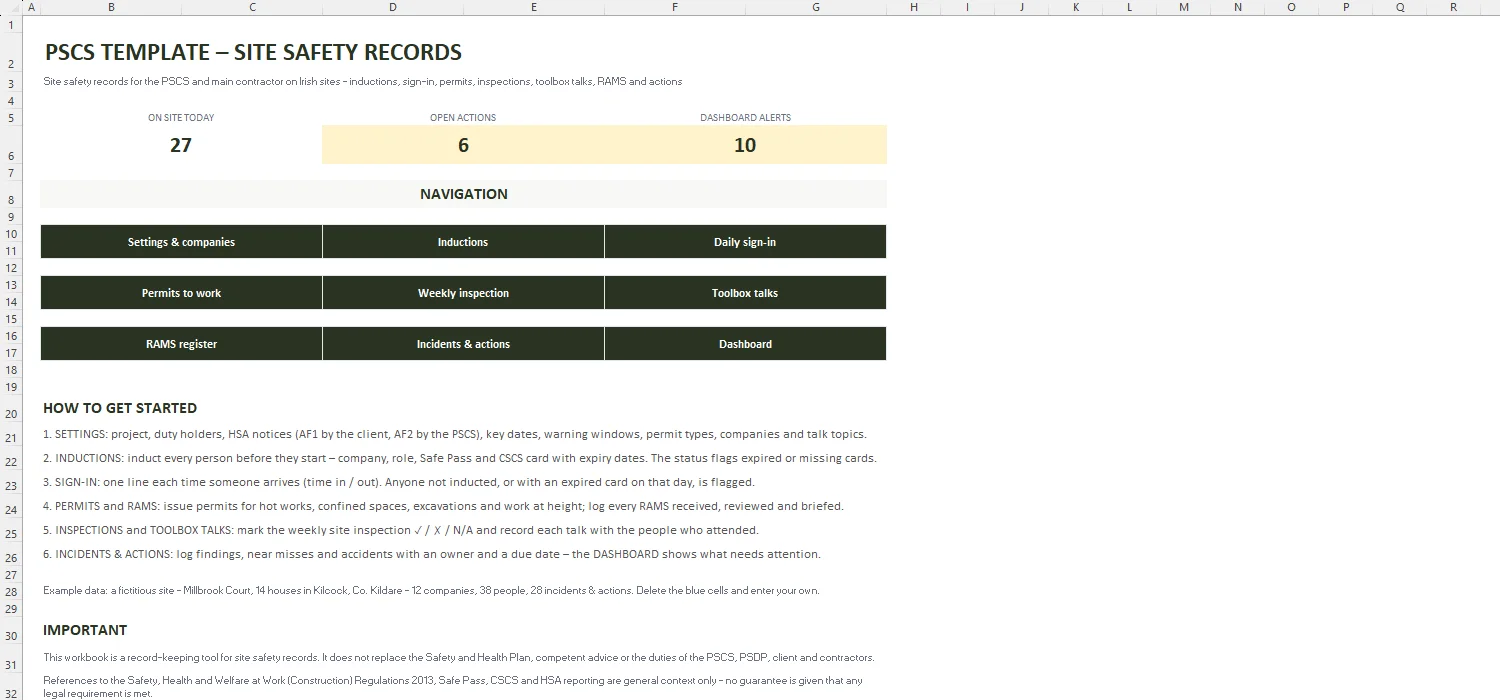This screenshot has height=700, width=1500.
Task: Select row 31 header
Action: [10, 658]
